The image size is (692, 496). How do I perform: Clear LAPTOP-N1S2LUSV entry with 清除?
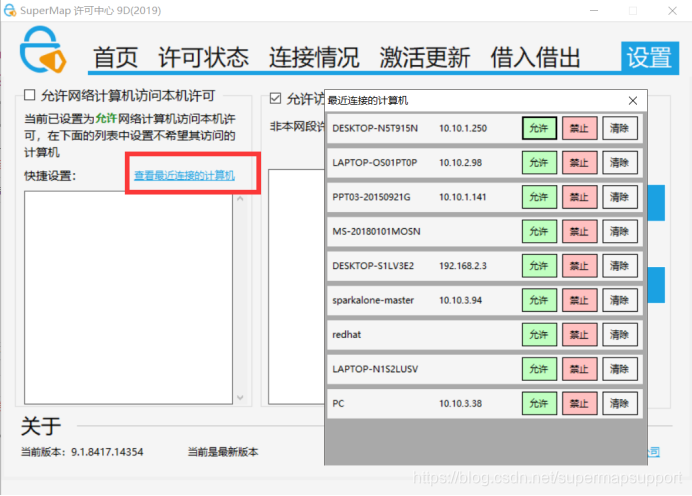[x=620, y=369]
